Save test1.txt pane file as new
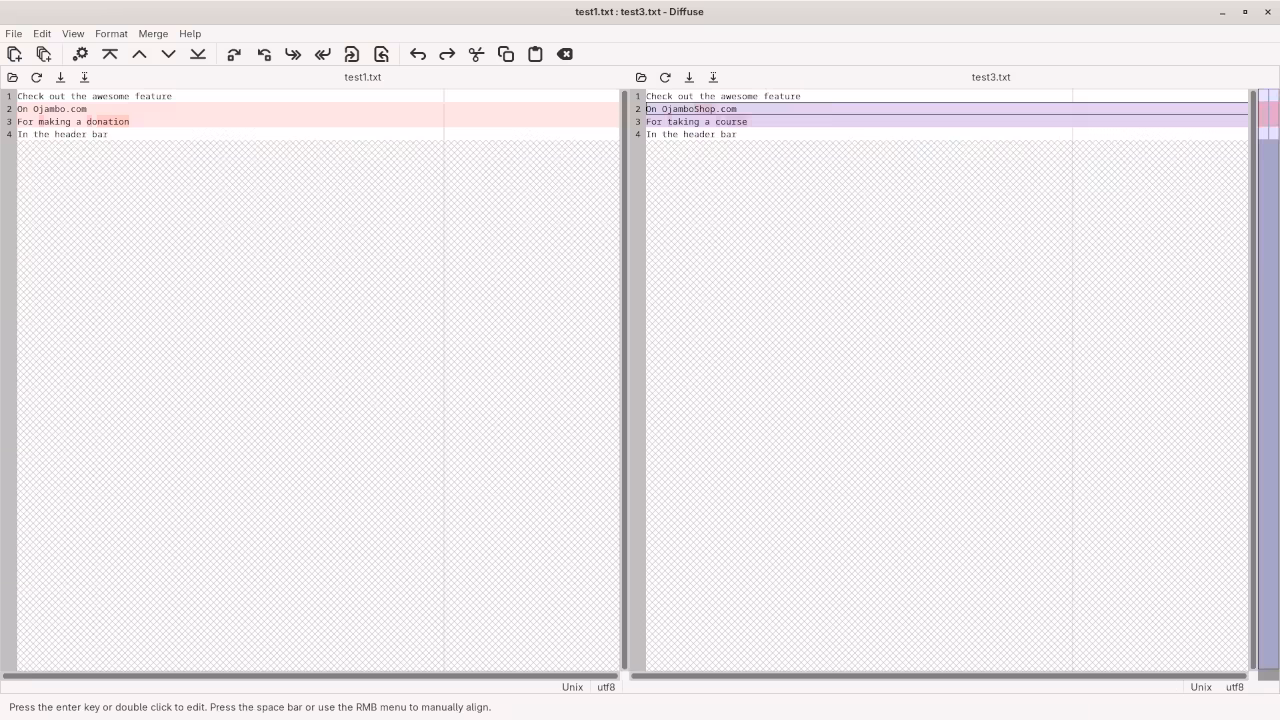 [x=84, y=77]
